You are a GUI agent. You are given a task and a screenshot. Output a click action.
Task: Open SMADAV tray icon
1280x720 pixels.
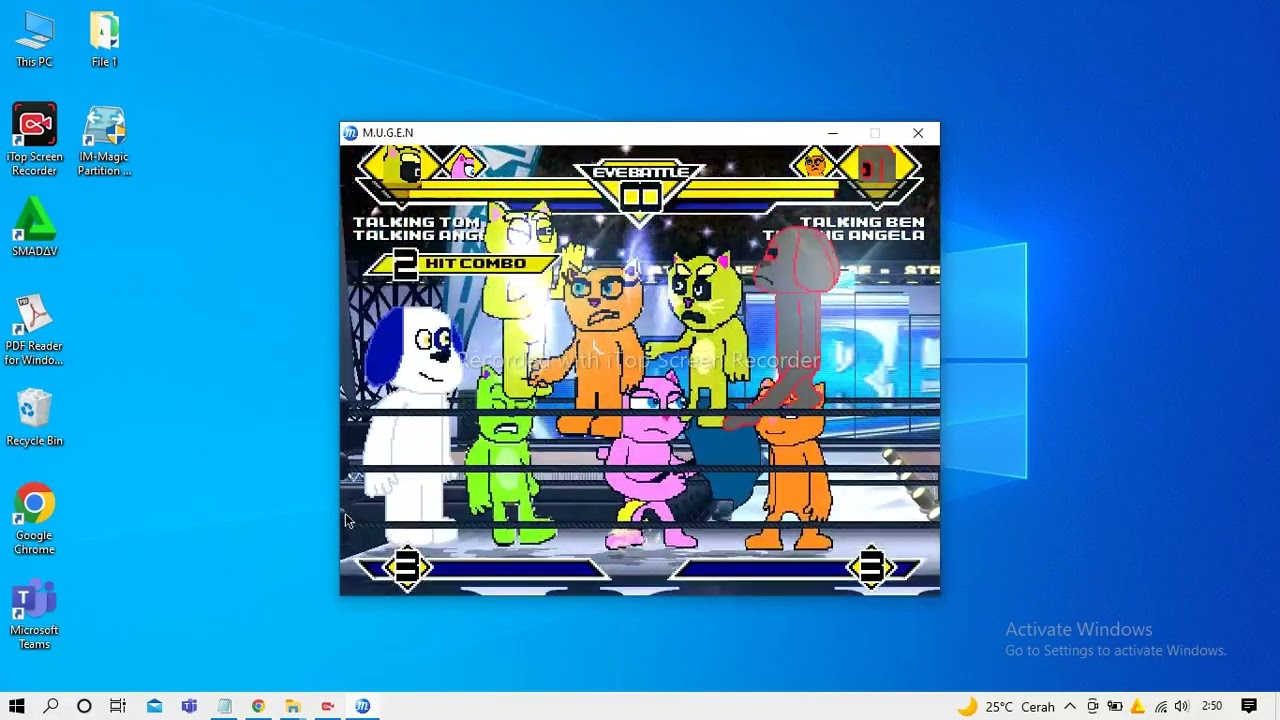[1137, 706]
